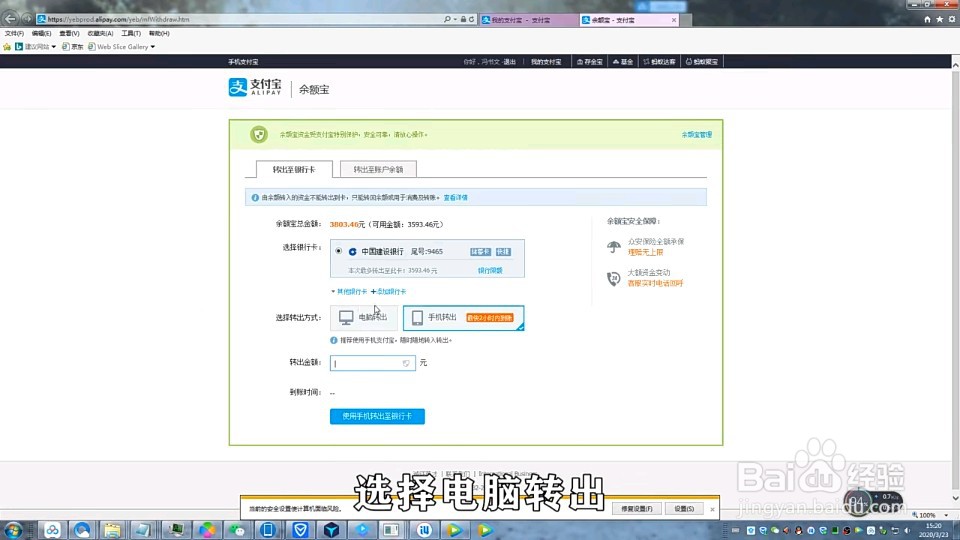This screenshot has height=540, width=960.
Task: Select 手机转出 mobile transfer option
Action: tap(463, 318)
